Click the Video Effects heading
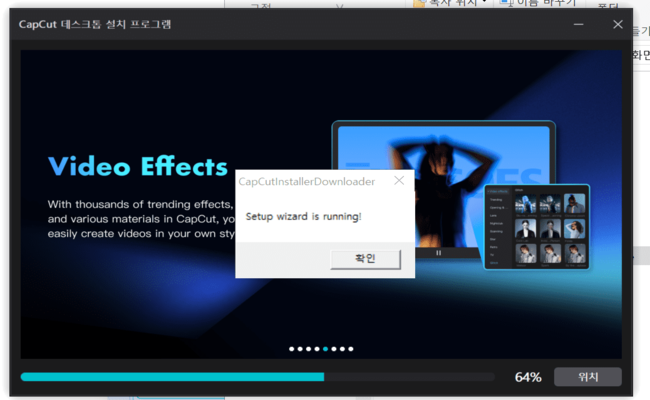 point(138,166)
